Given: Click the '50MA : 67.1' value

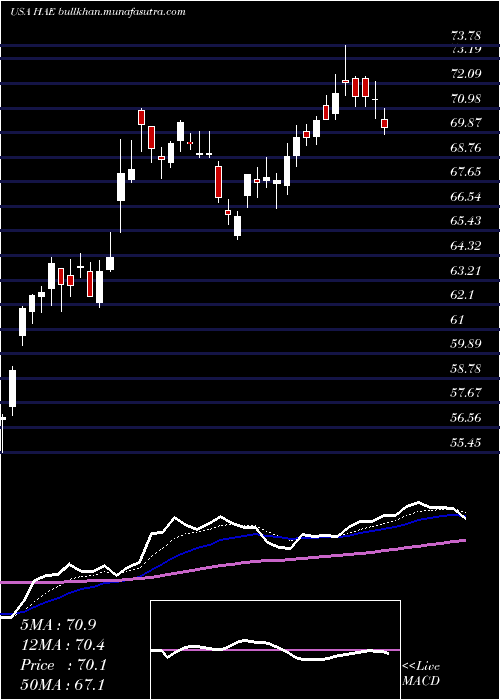Looking at the screenshot, I should (63, 685).
